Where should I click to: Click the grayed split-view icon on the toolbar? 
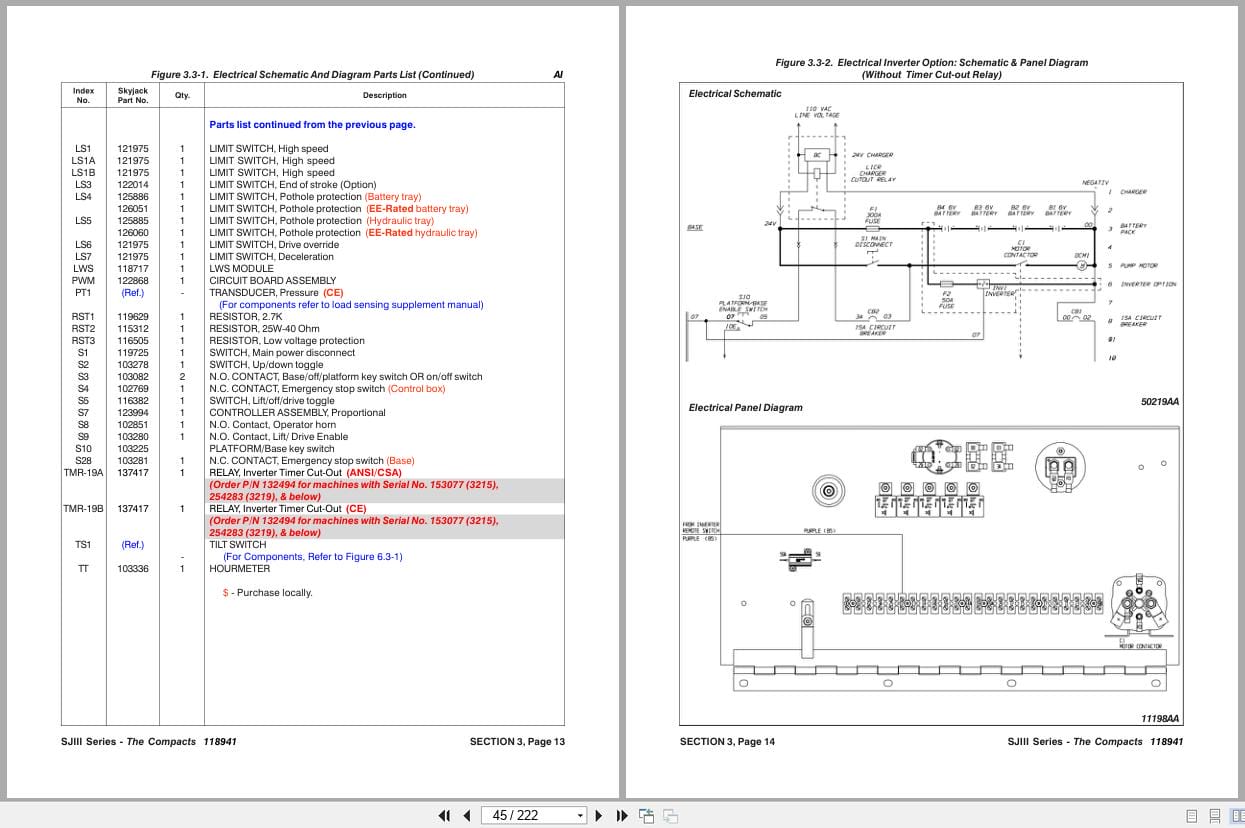[670, 816]
